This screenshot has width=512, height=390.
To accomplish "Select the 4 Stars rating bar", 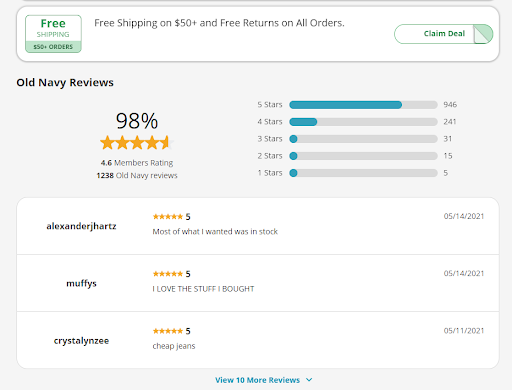I will [363, 122].
